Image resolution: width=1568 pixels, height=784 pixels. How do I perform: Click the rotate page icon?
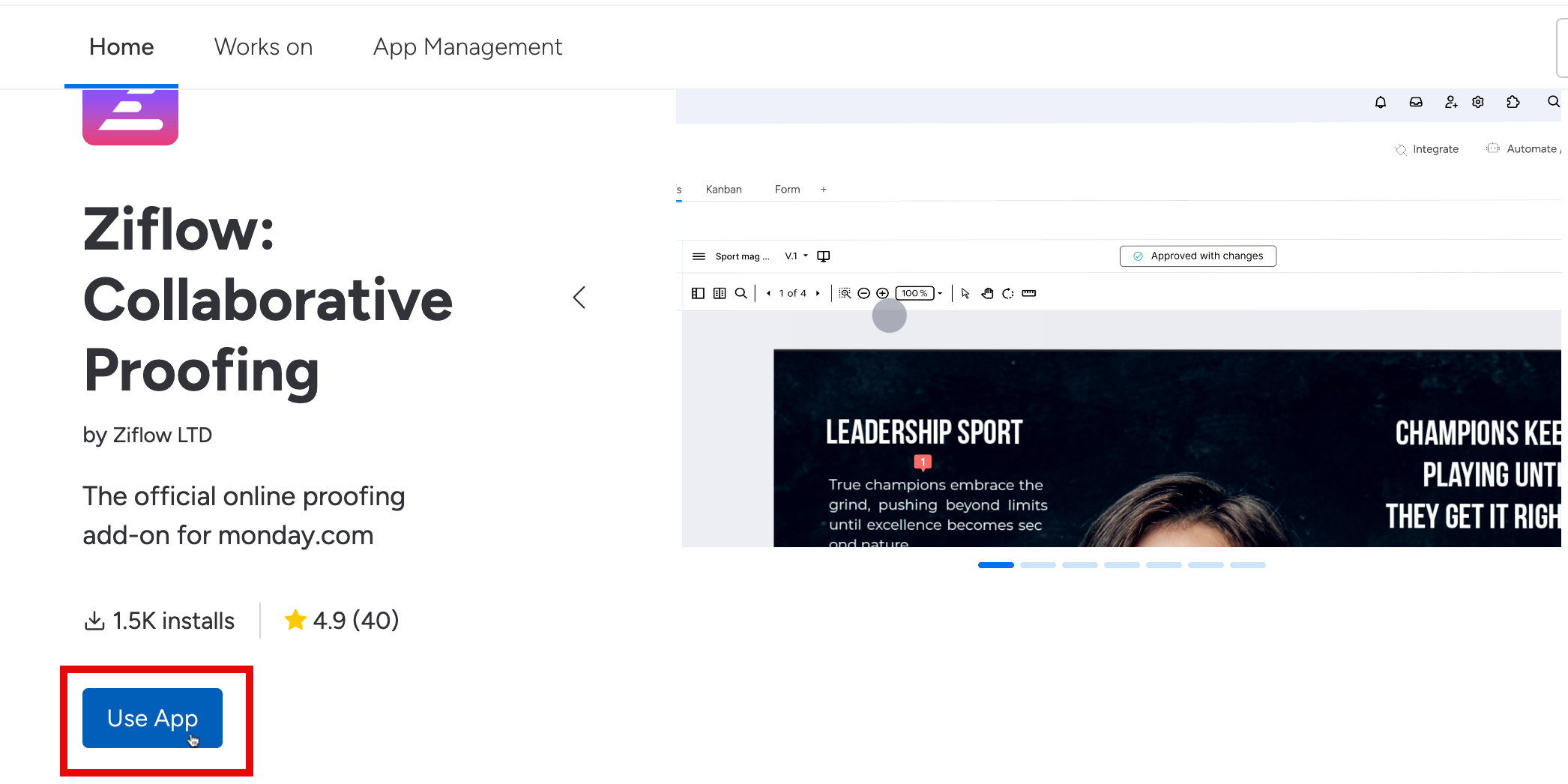coord(1008,293)
